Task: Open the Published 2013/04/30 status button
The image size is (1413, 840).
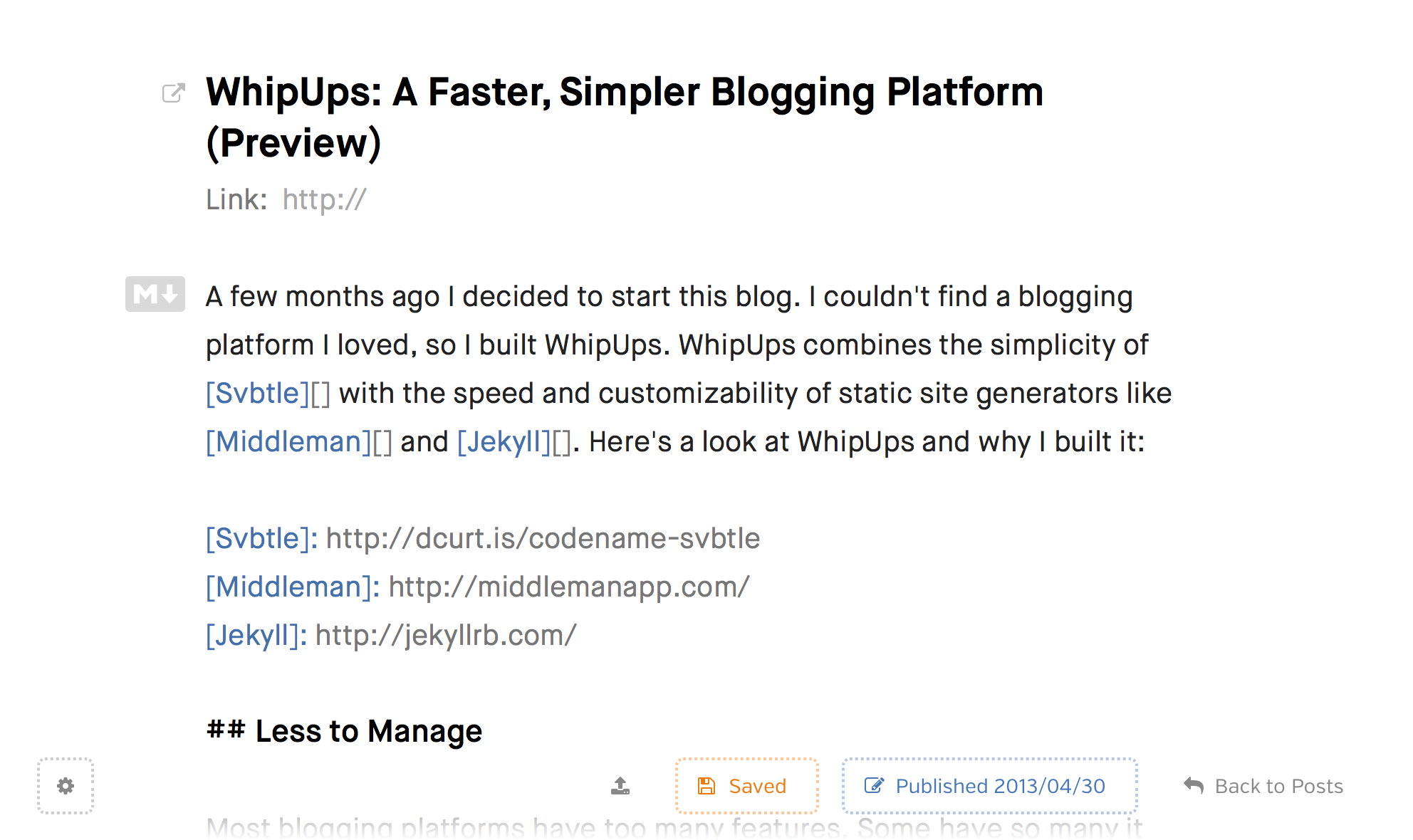Action: 990,786
